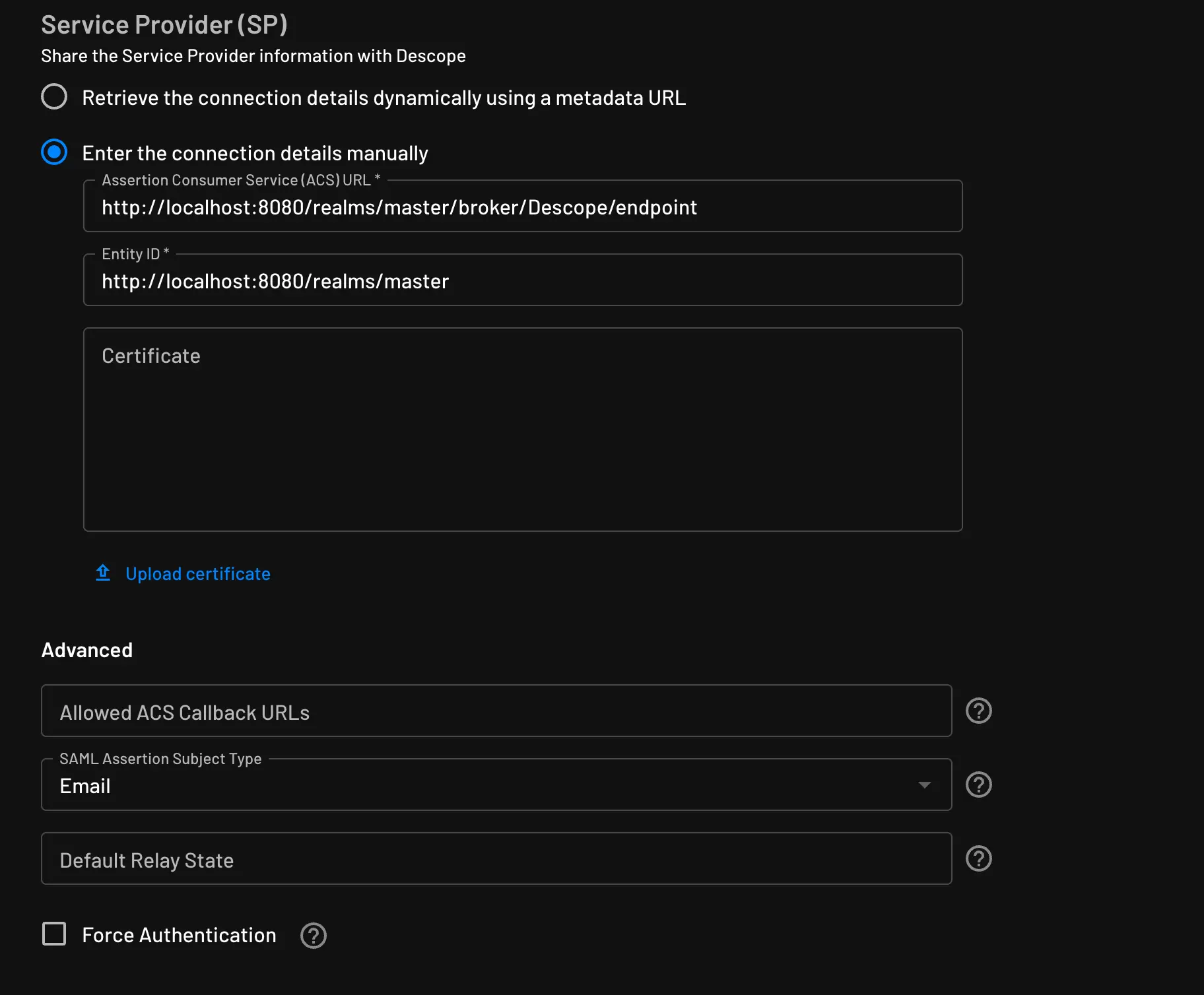This screenshot has height=995, width=1204.
Task: Open the Force Authentication help tooltip
Action: 314,935
